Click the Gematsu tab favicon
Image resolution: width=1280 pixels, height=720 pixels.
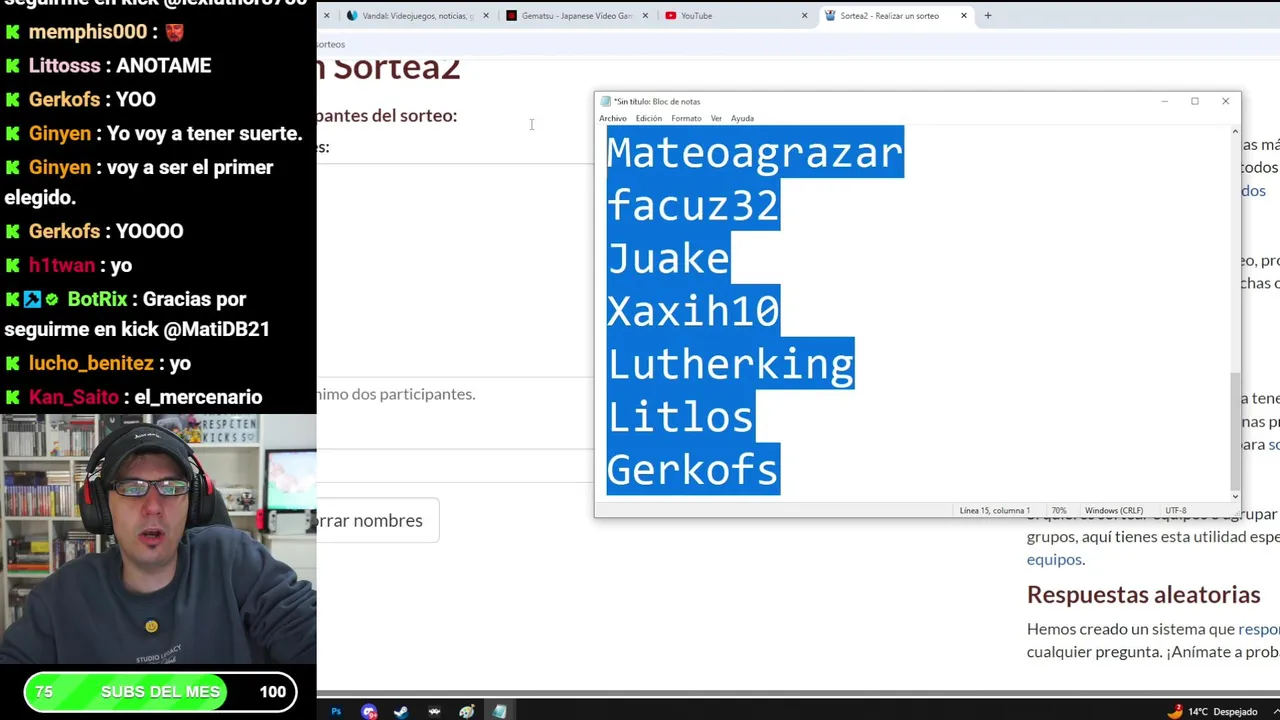click(x=512, y=16)
